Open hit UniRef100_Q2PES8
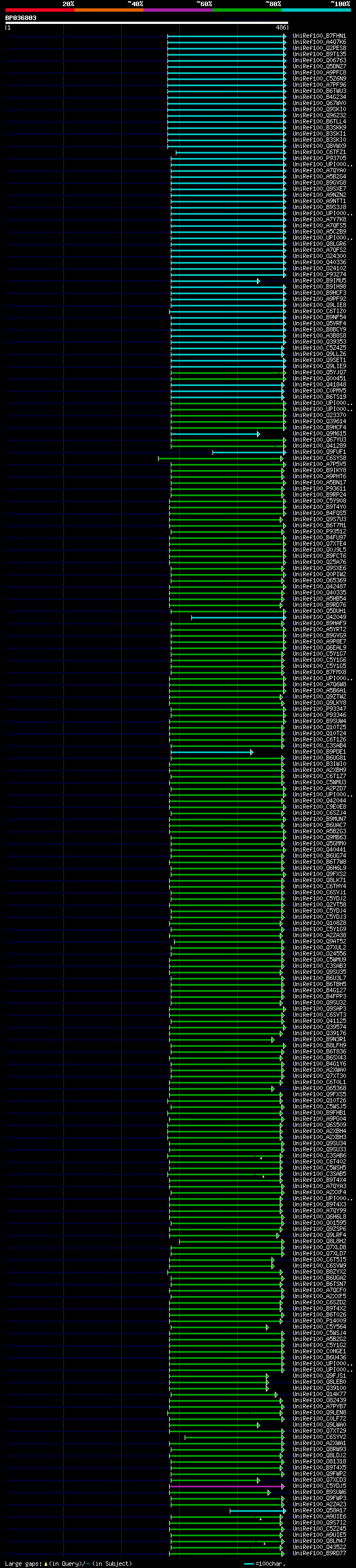The image size is (356, 1568). 319,49
